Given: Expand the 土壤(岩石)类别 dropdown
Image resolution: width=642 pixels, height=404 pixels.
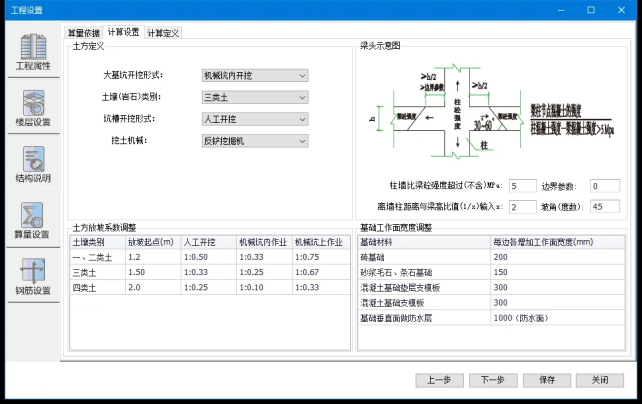Looking at the screenshot, I should (255, 97).
